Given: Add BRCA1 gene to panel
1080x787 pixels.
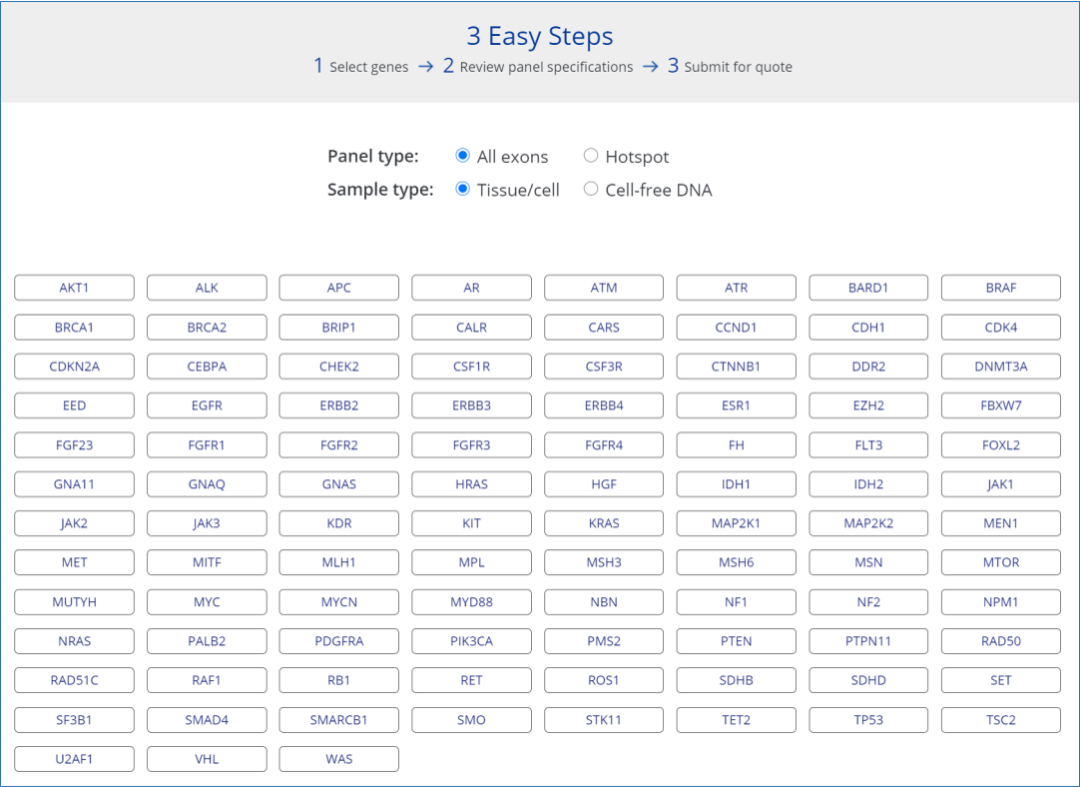Looking at the screenshot, I should (74, 327).
